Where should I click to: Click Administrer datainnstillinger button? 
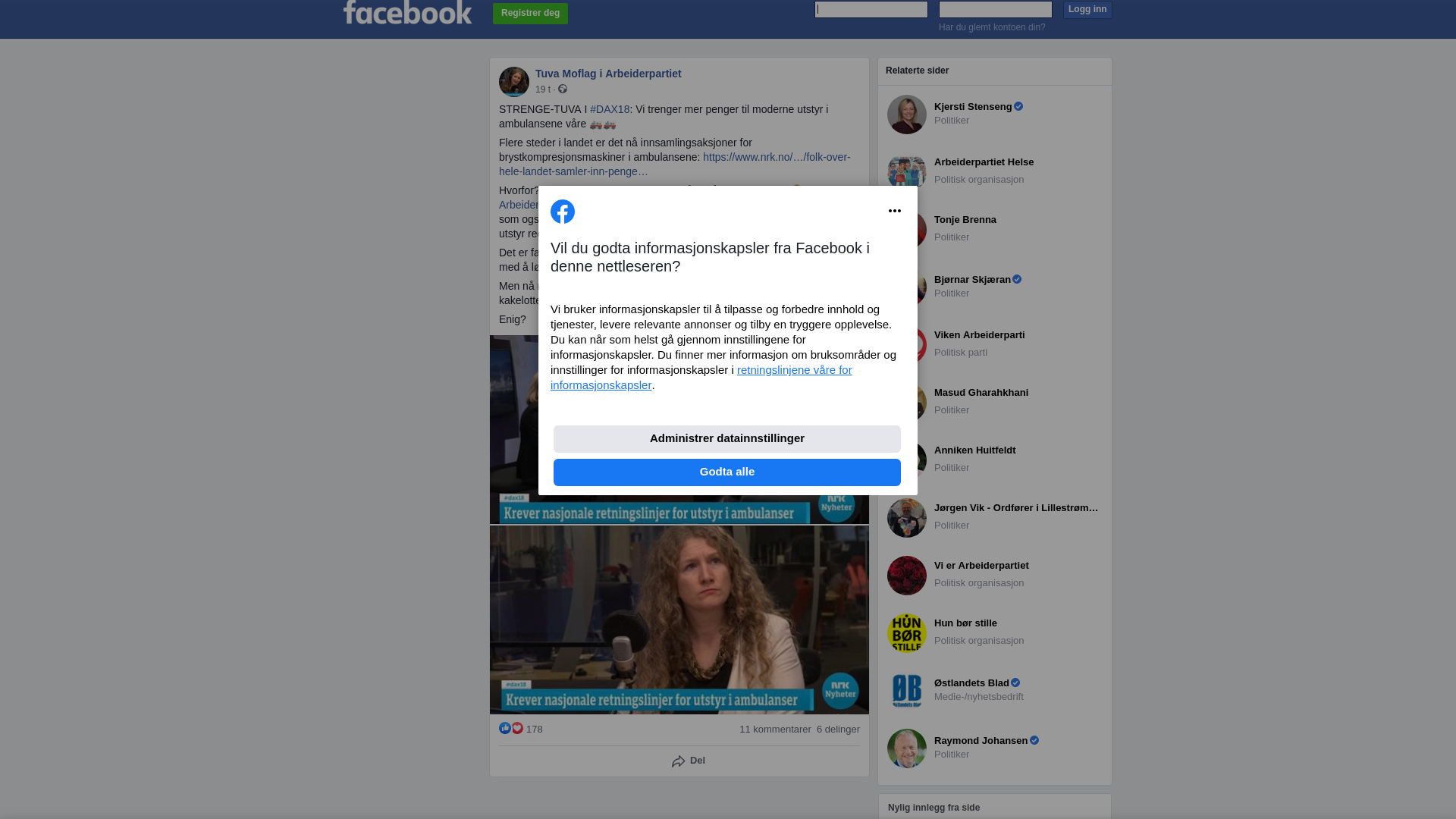tap(727, 439)
